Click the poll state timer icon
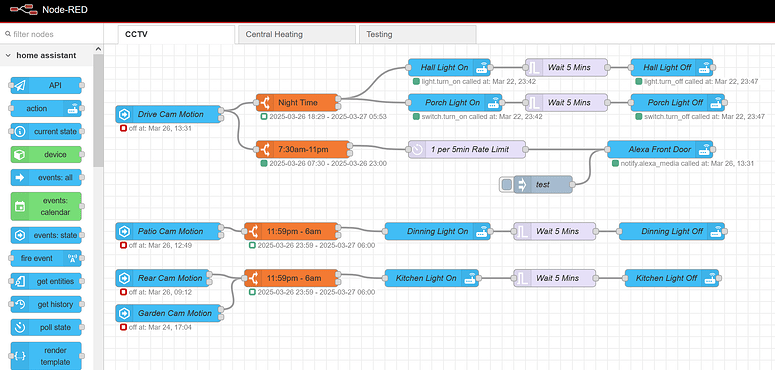 (20, 328)
